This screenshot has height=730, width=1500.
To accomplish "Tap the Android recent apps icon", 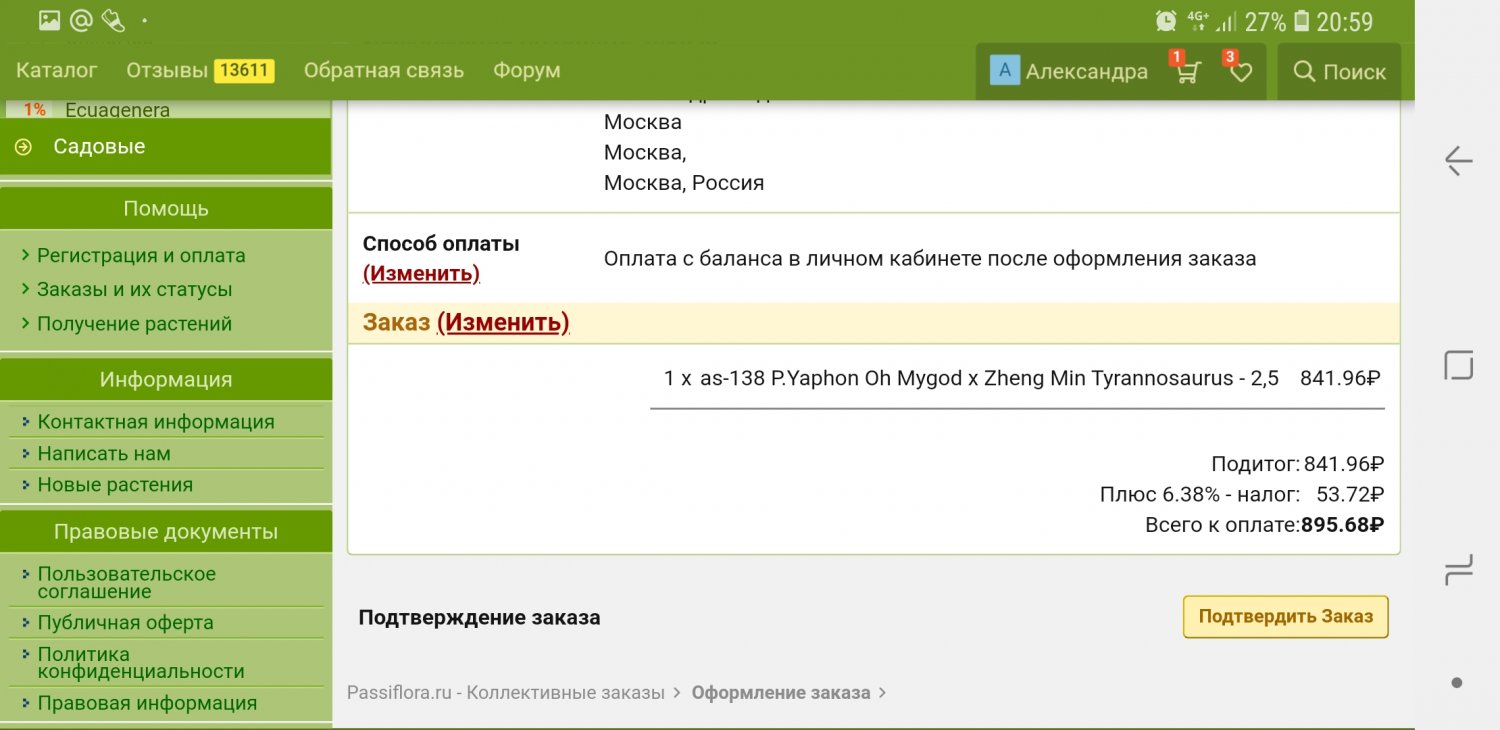I will click(1458, 570).
